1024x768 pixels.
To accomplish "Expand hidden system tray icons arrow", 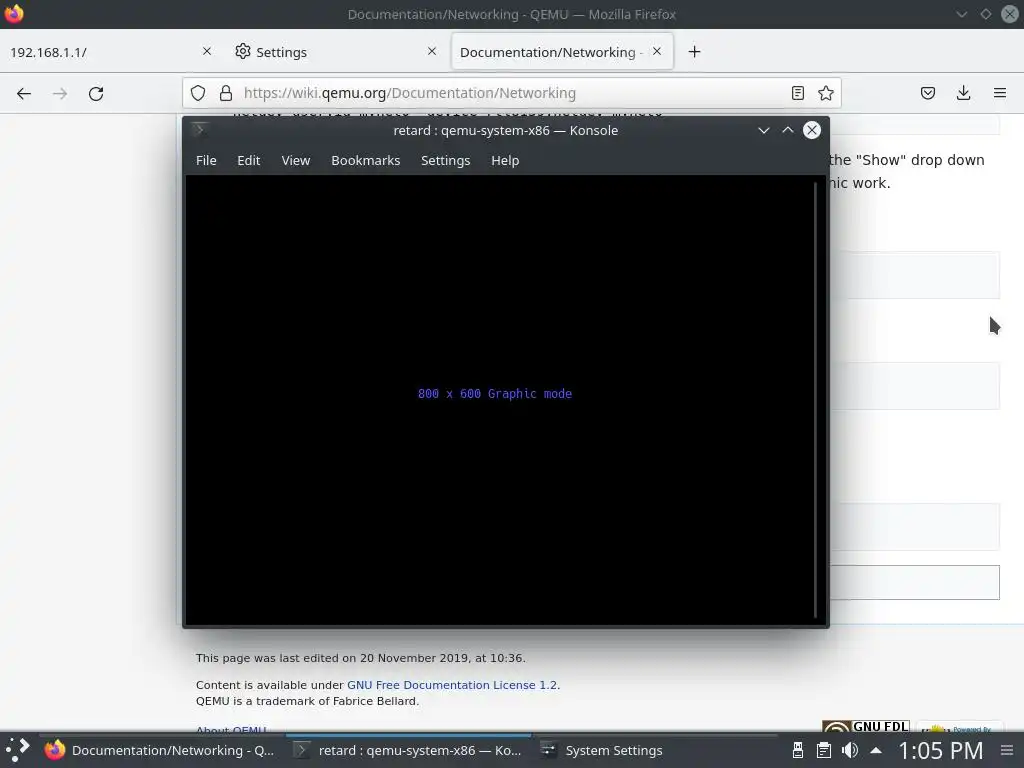I will click(x=876, y=750).
